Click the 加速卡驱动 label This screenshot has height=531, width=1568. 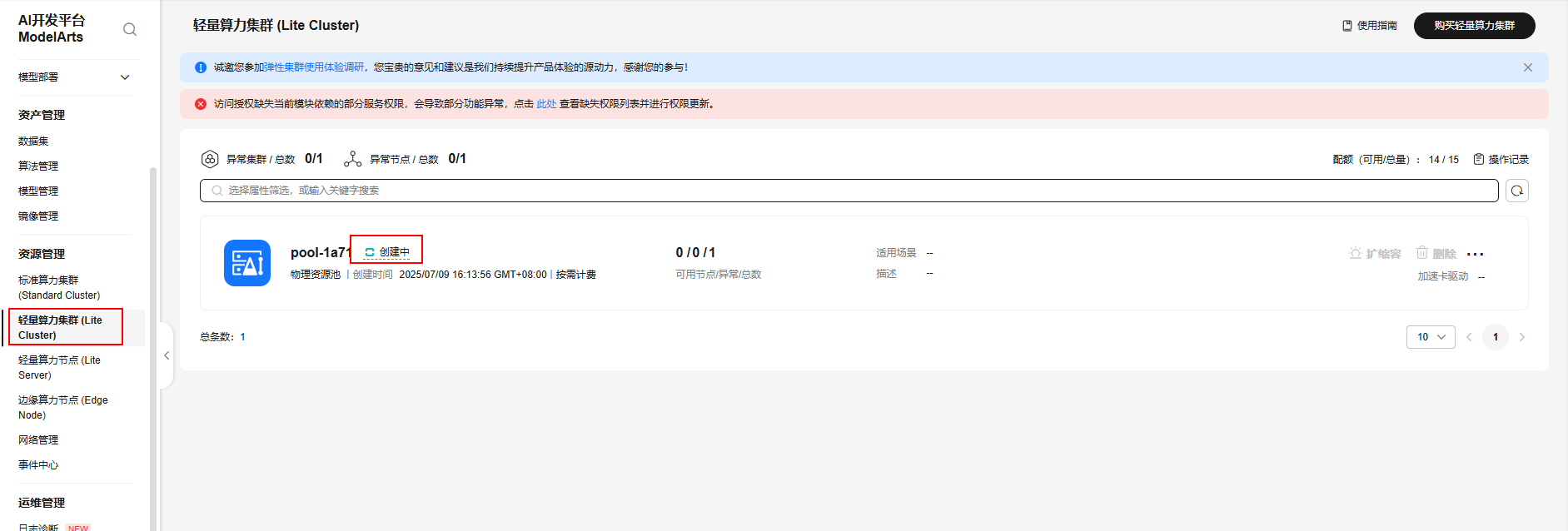click(1443, 276)
